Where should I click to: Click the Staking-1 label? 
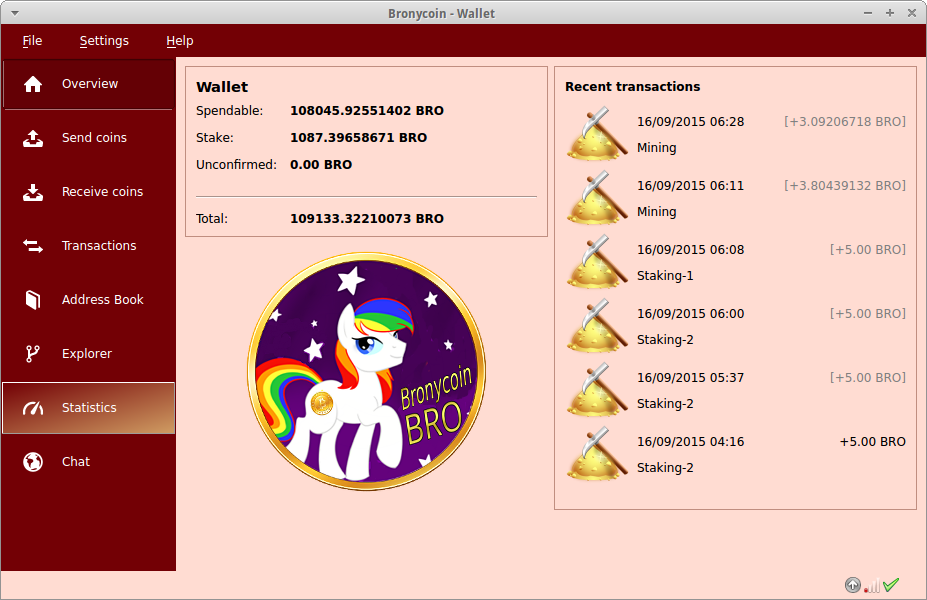click(x=665, y=276)
